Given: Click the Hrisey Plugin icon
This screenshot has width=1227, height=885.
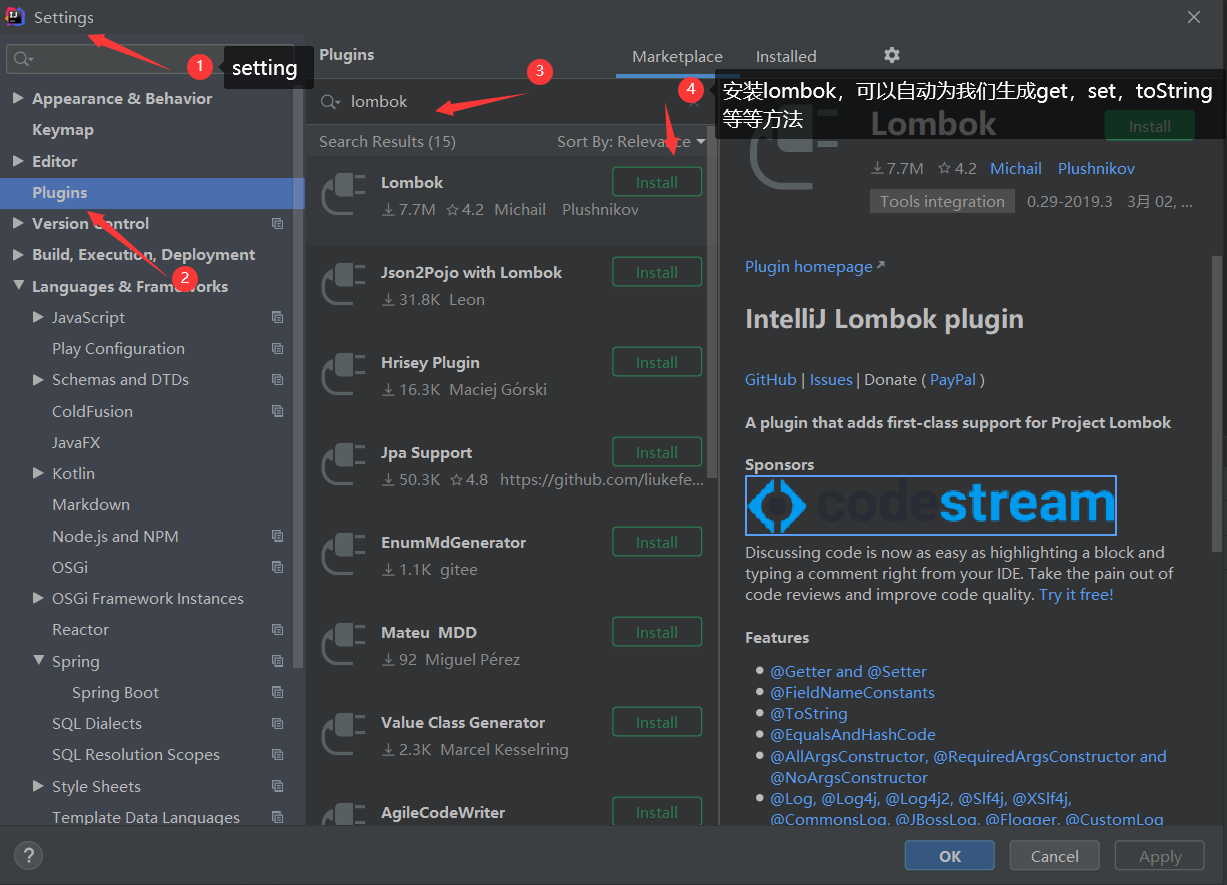Looking at the screenshot, I should point(343,375).
